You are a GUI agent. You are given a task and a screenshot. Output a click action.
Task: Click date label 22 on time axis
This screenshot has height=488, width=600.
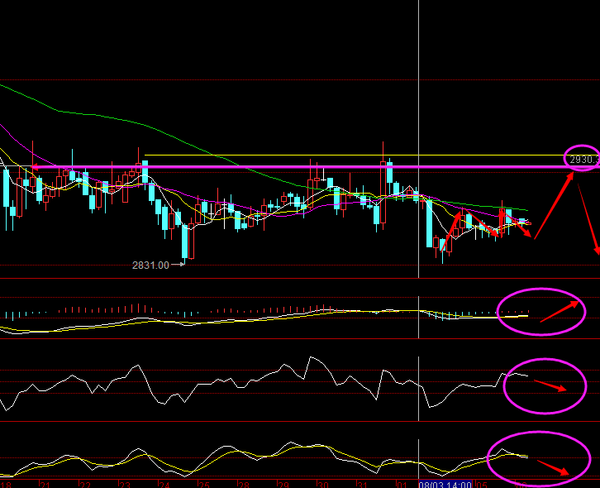tap(85, 485)
